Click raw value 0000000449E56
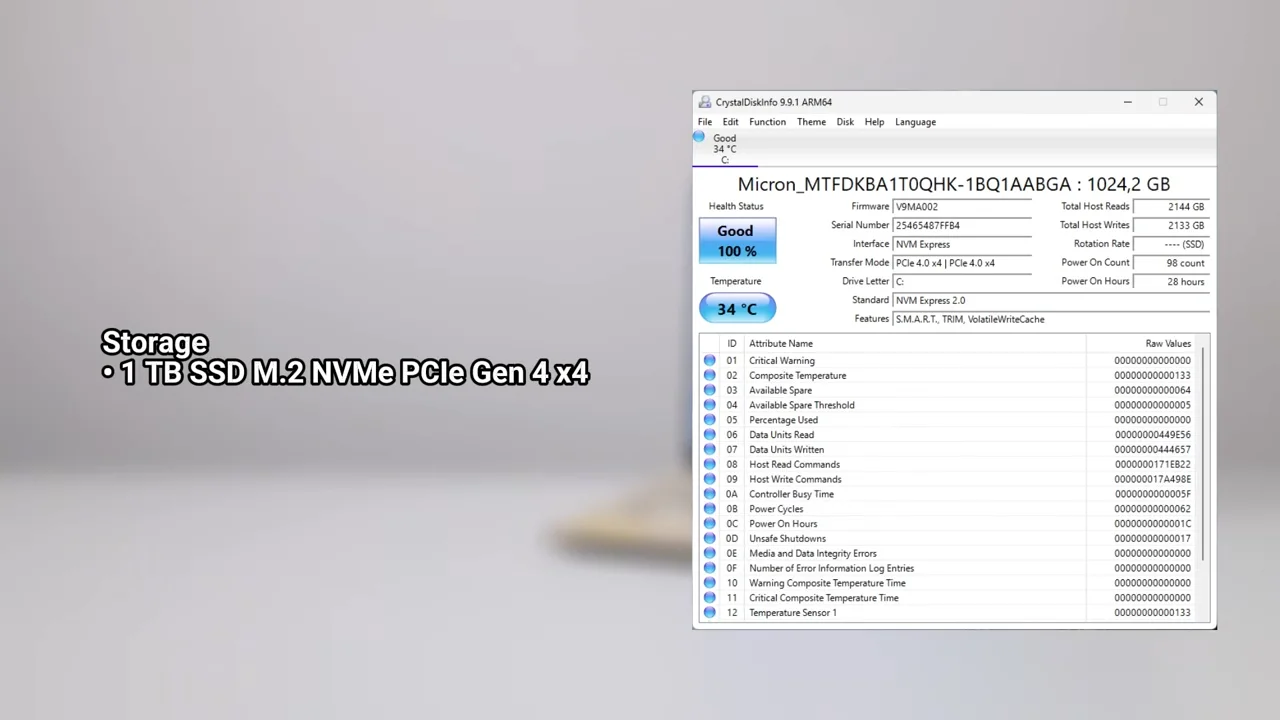1280x720 pixels. 1152,434
